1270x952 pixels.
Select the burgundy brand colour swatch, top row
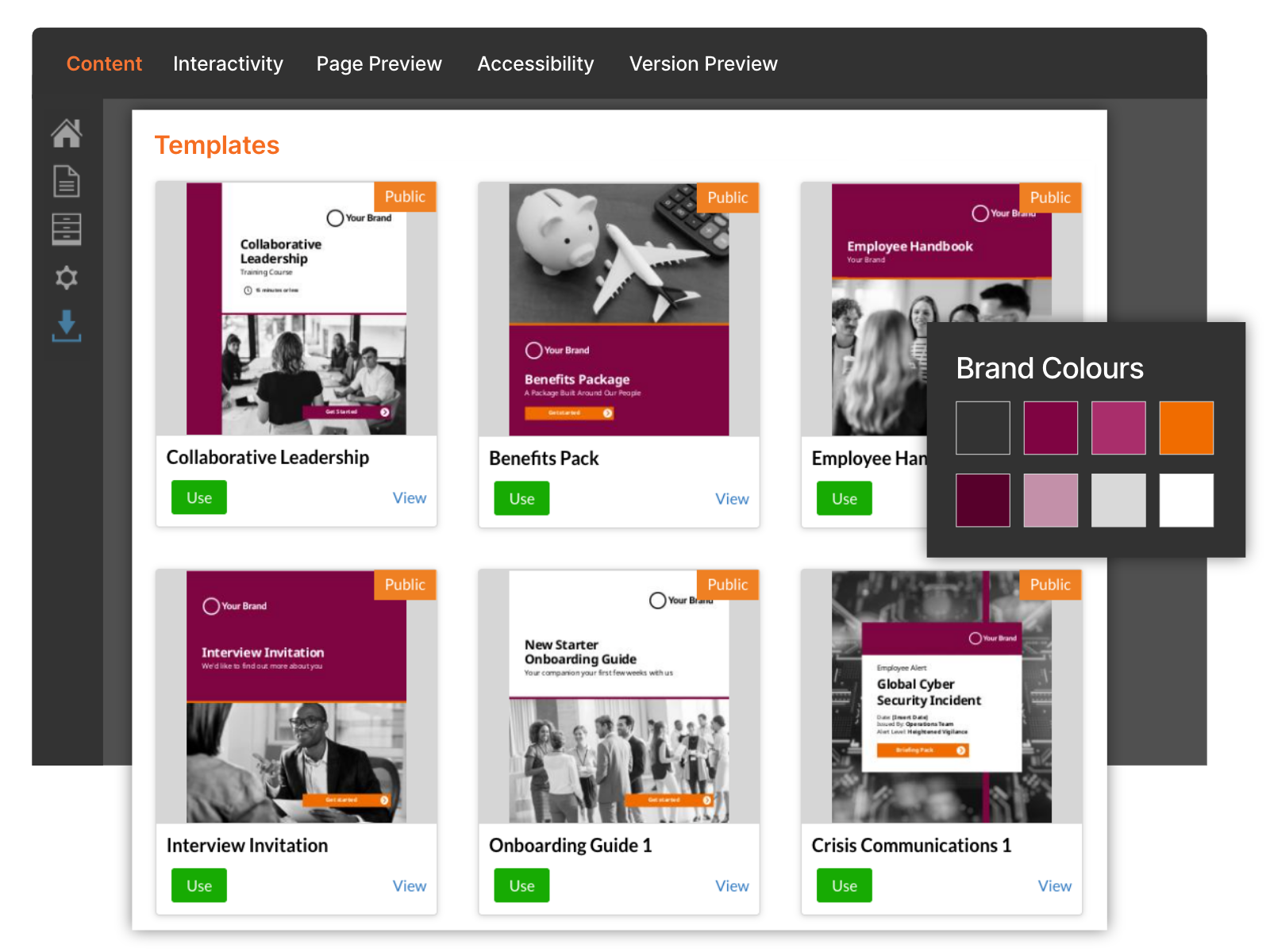click(1051, 428)
